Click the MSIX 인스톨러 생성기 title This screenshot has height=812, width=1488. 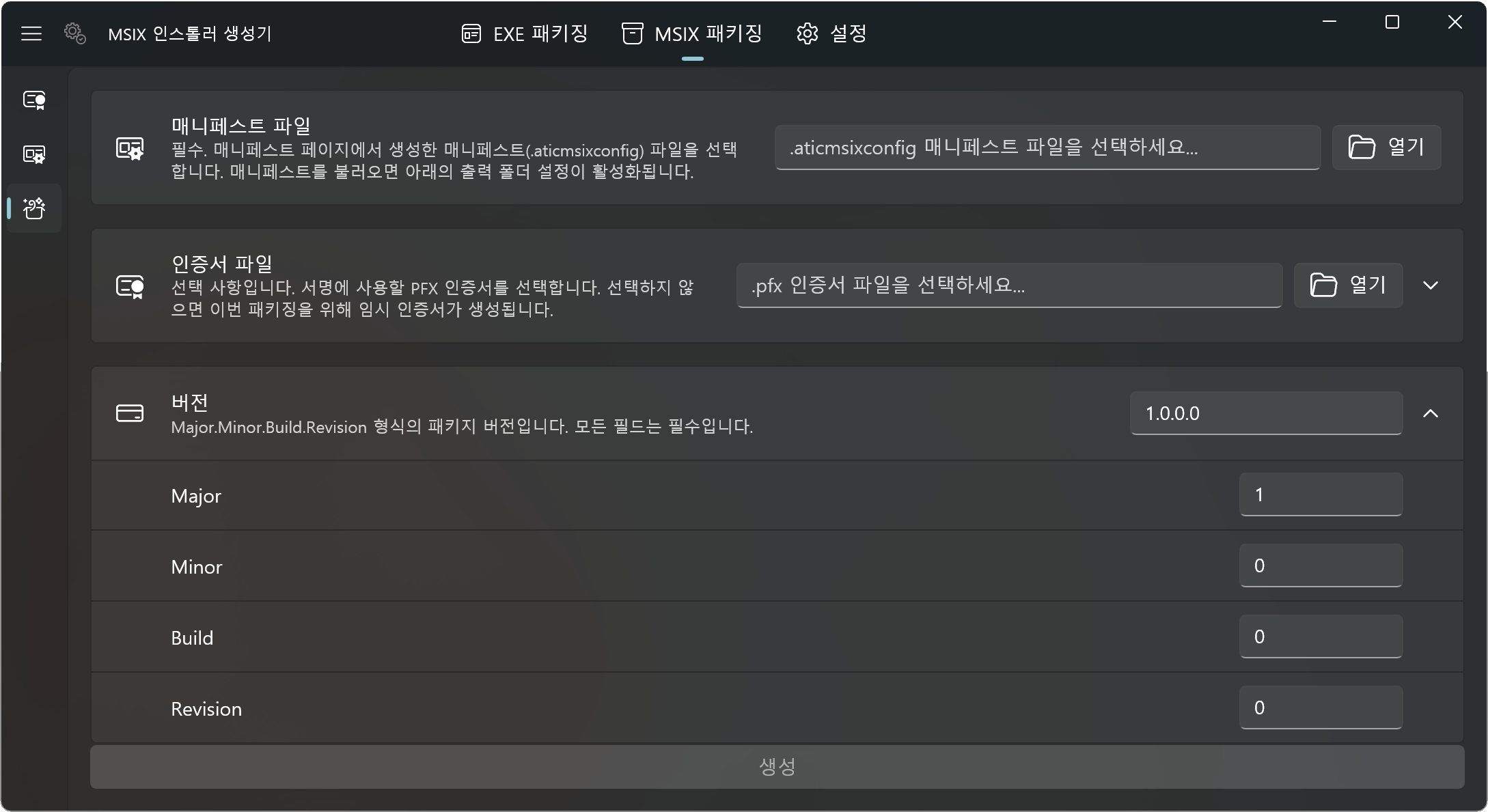190,33
